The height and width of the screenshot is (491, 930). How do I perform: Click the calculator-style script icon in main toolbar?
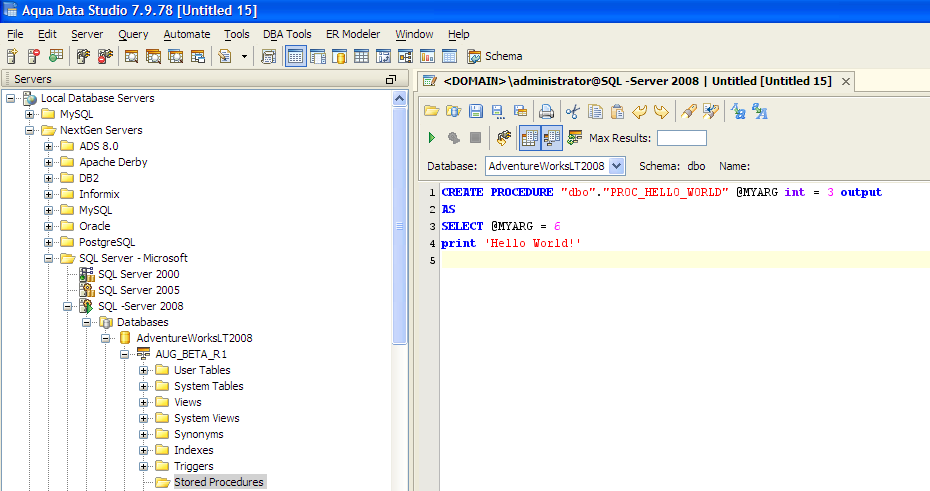(x=269, y=56)
